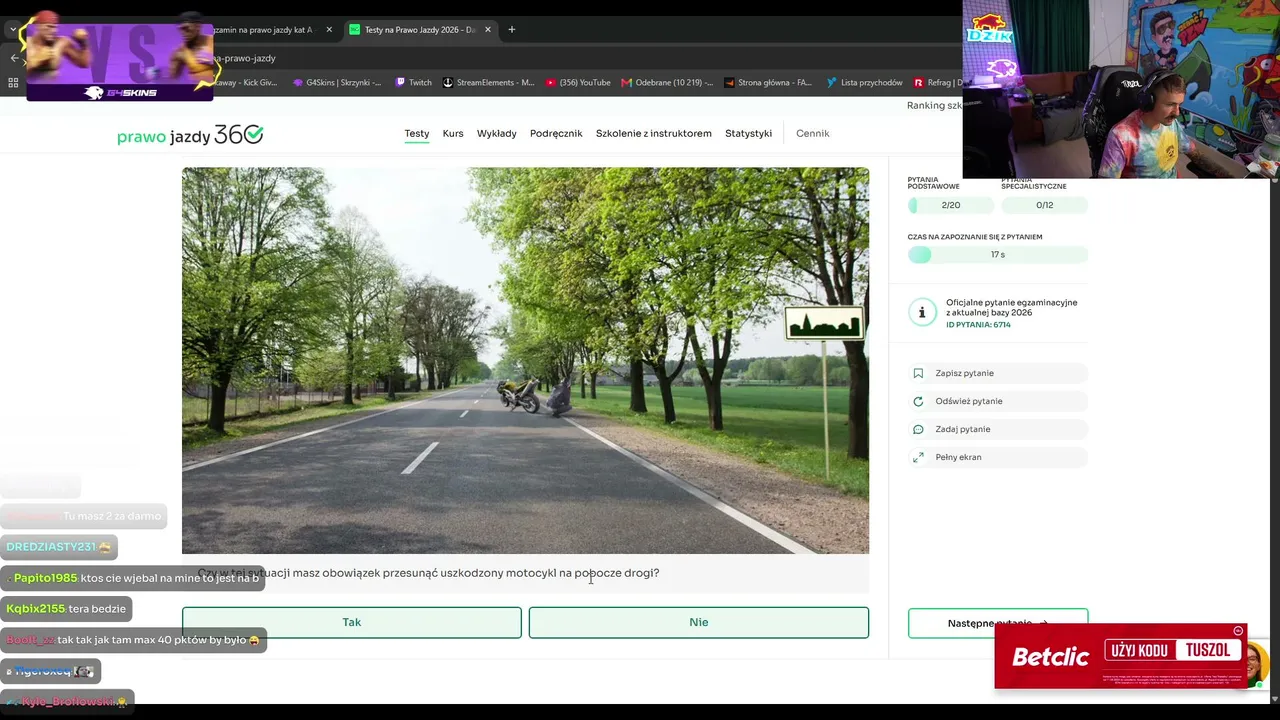Refresh question with Odśwież pytanie
This screenshot has height=720, width=1280.
[x=997, y=401]
